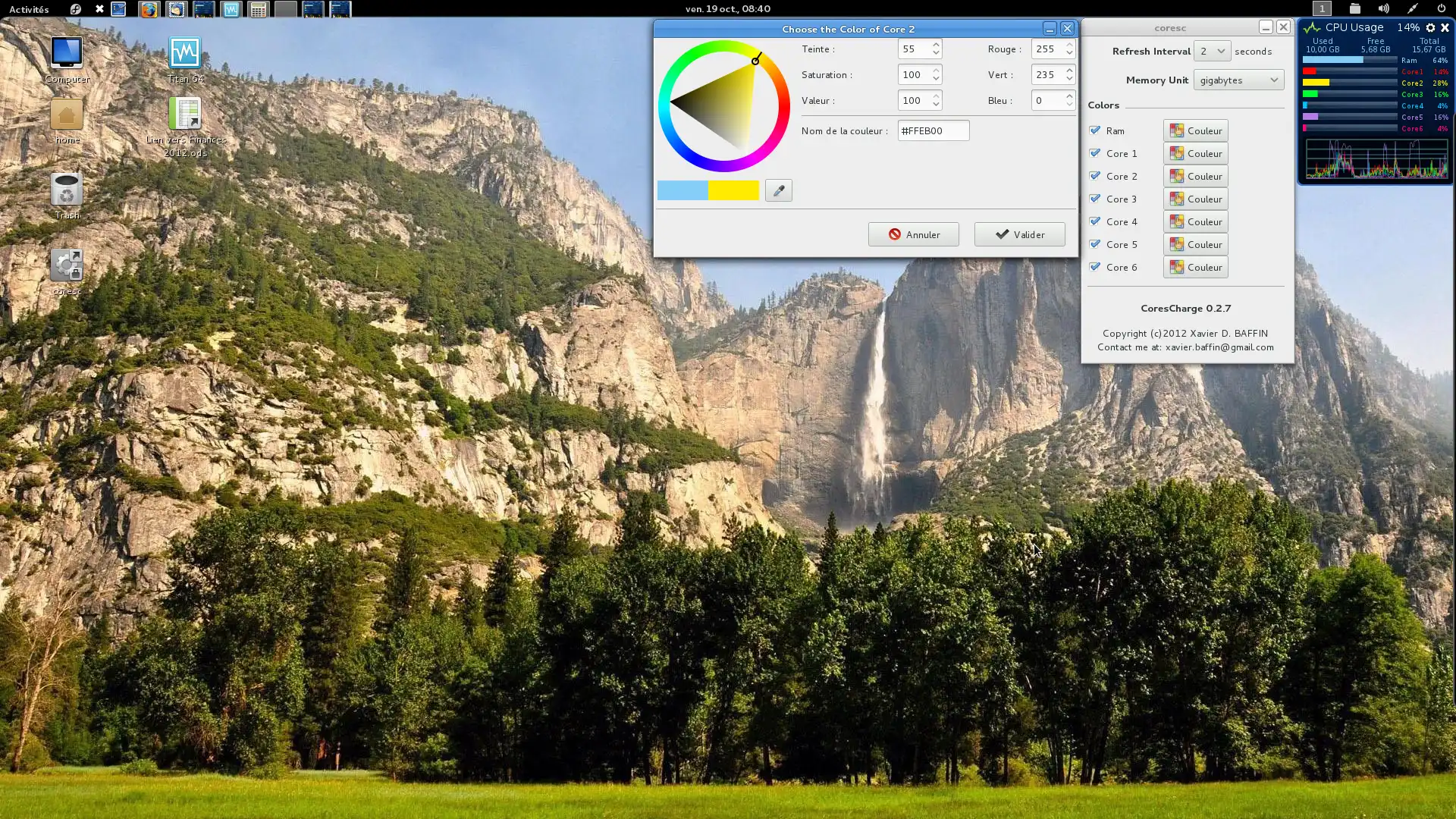Disable the Core 6 checkbox
Image resolution: width=1456 pixels, height=819 pixels.
click(x=1094, y=267)
